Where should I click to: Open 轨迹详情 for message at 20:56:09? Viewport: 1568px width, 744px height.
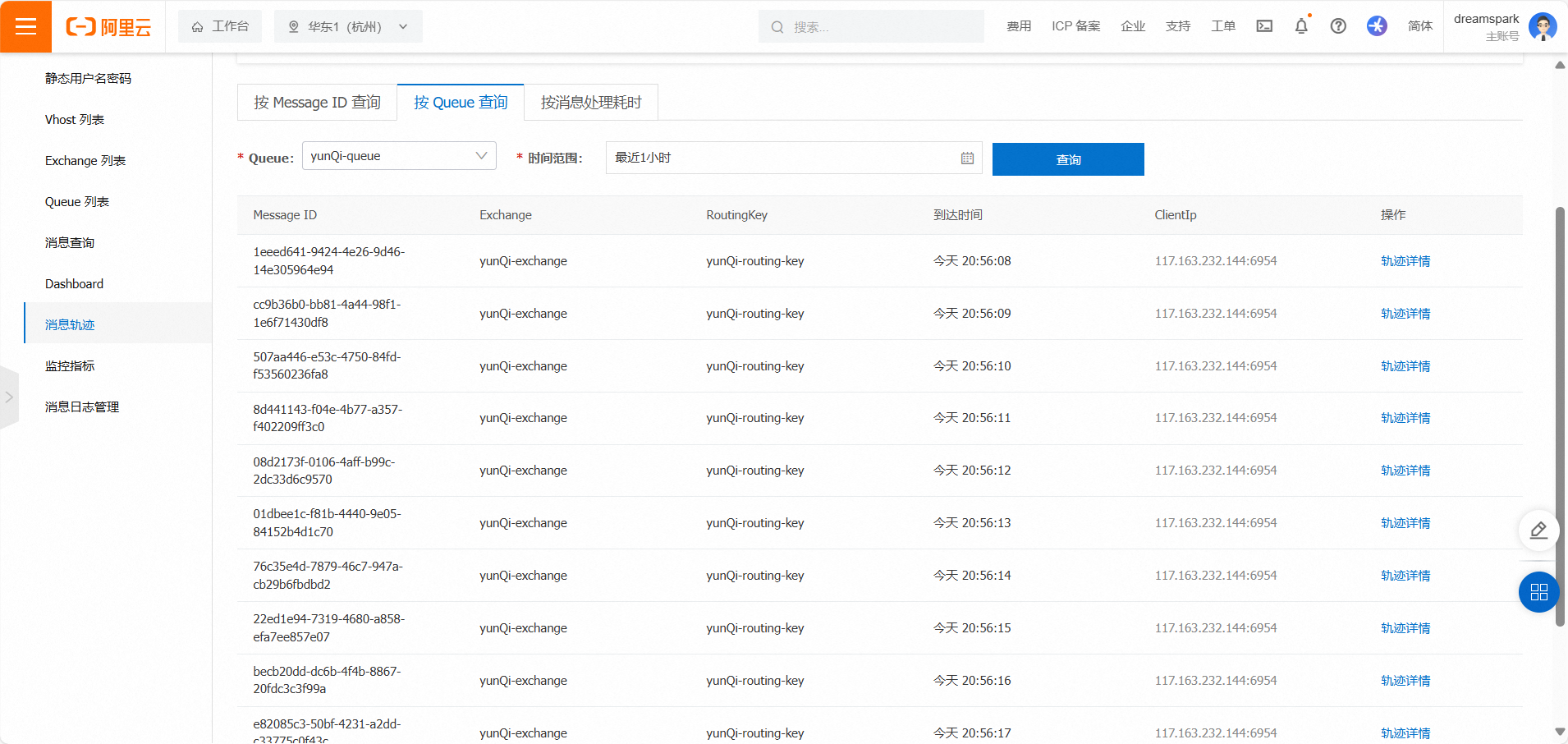pyautogui.click(x=1405, y=314)
